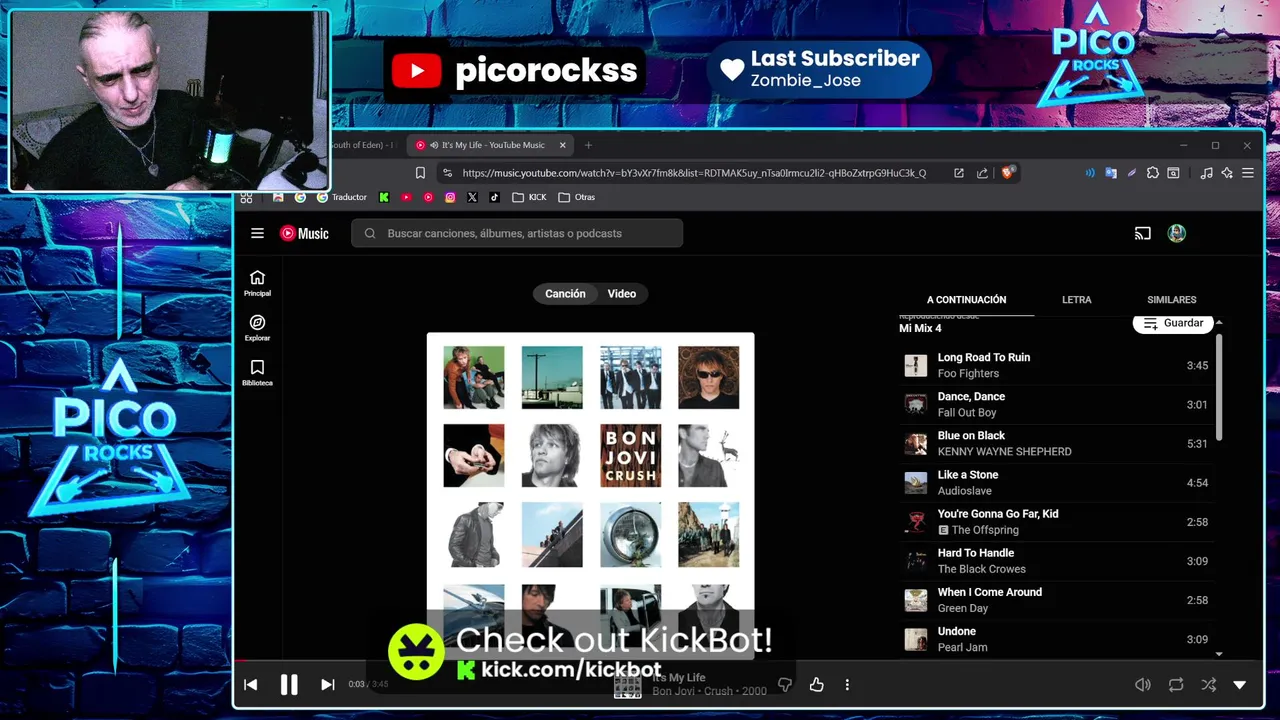This screenshot has width=1280, height=720.
Task: Open the user account avatar menu
Action: [1177, 233]
